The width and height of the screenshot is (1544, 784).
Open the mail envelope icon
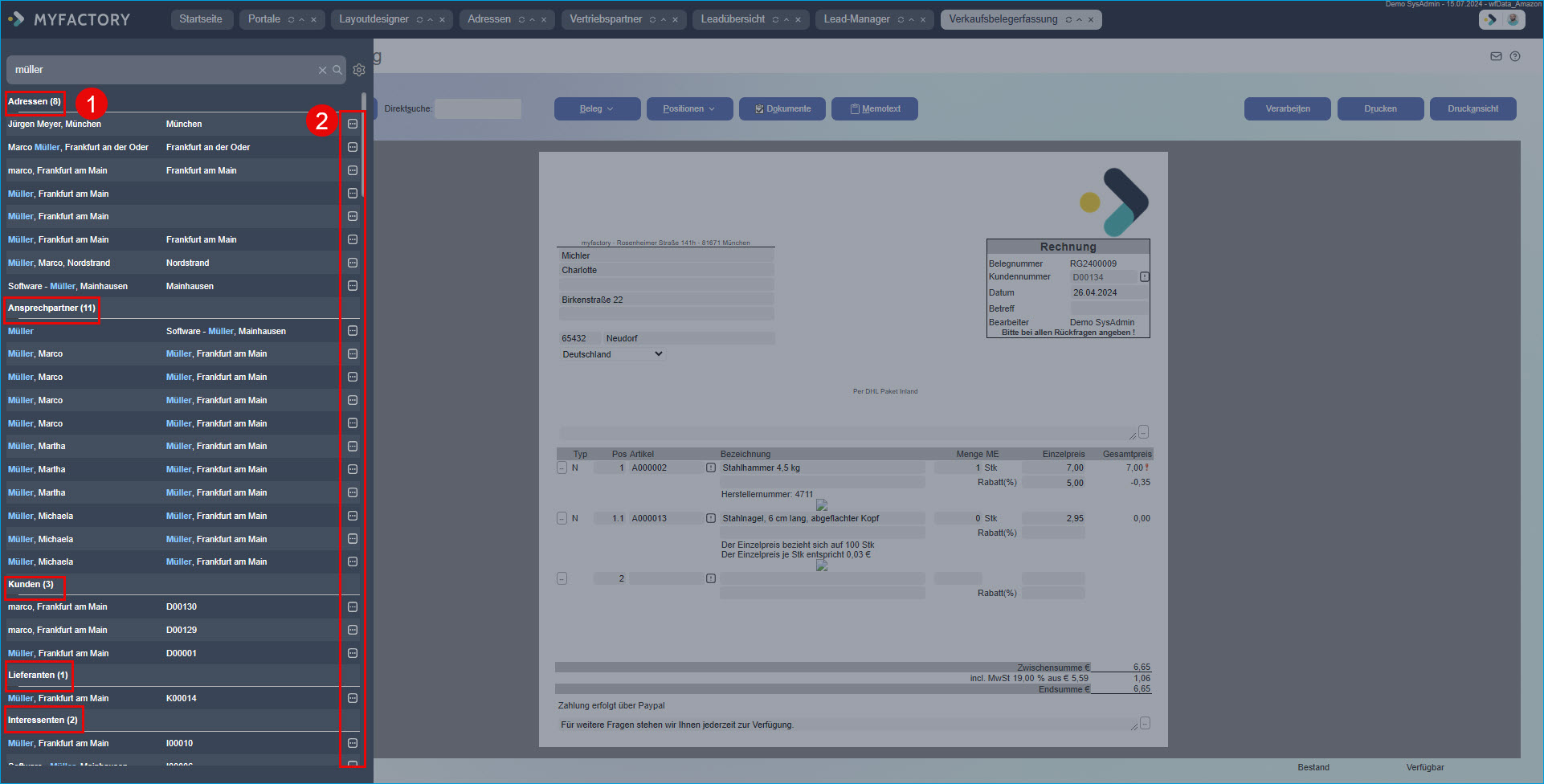(x=1496, y=56)
